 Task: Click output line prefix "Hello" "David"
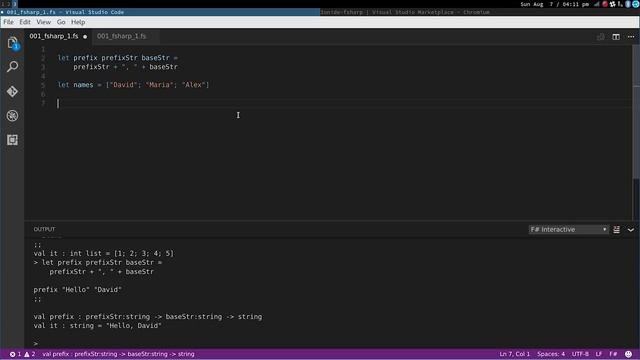tap(78, 290)
